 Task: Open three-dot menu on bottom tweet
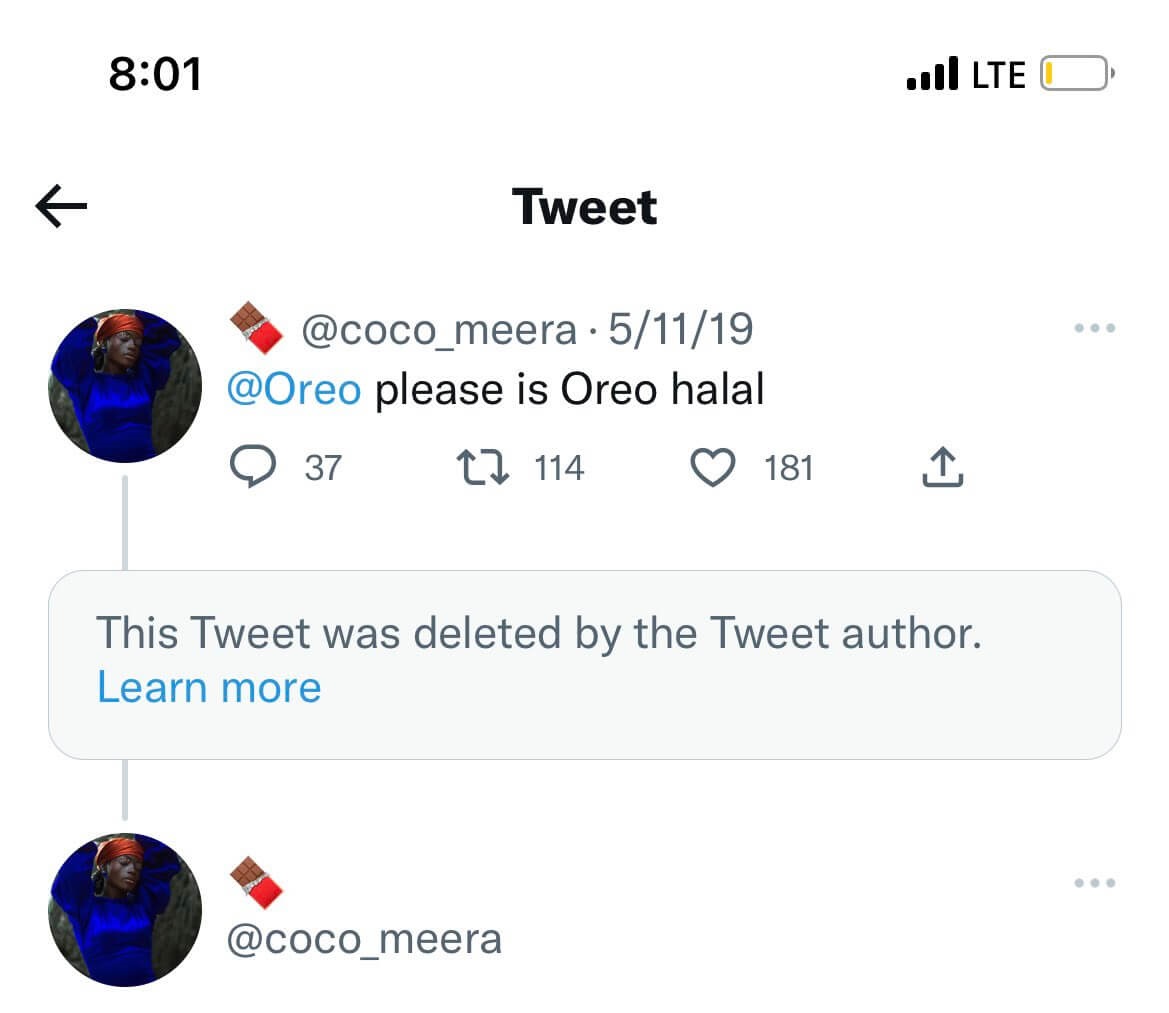pos(1094,883)
